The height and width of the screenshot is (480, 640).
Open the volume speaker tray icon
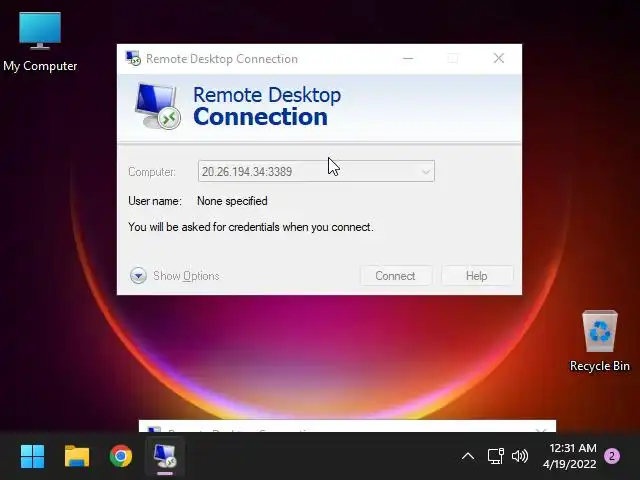(520, 456)
